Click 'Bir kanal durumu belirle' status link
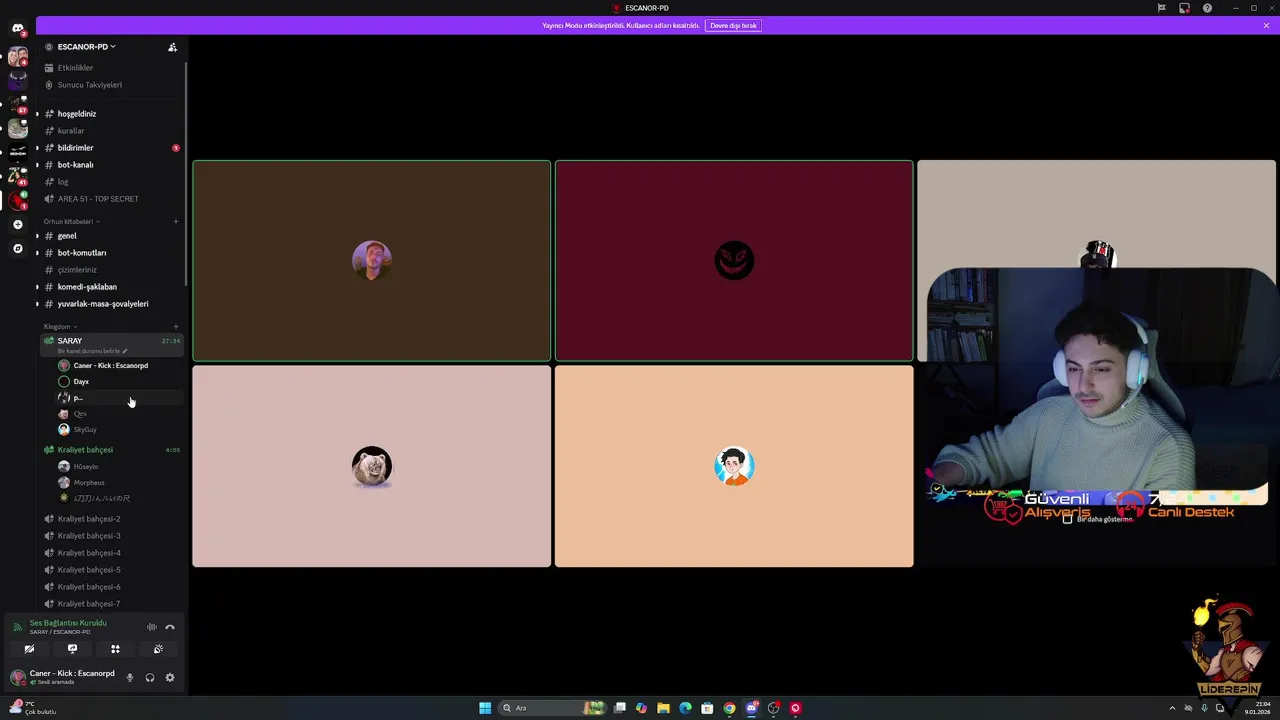 click(92, 351)
